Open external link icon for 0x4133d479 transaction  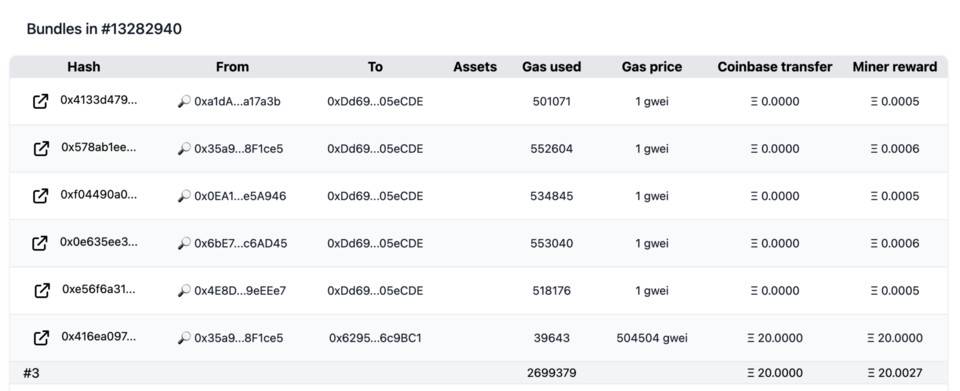pos(40,102)
